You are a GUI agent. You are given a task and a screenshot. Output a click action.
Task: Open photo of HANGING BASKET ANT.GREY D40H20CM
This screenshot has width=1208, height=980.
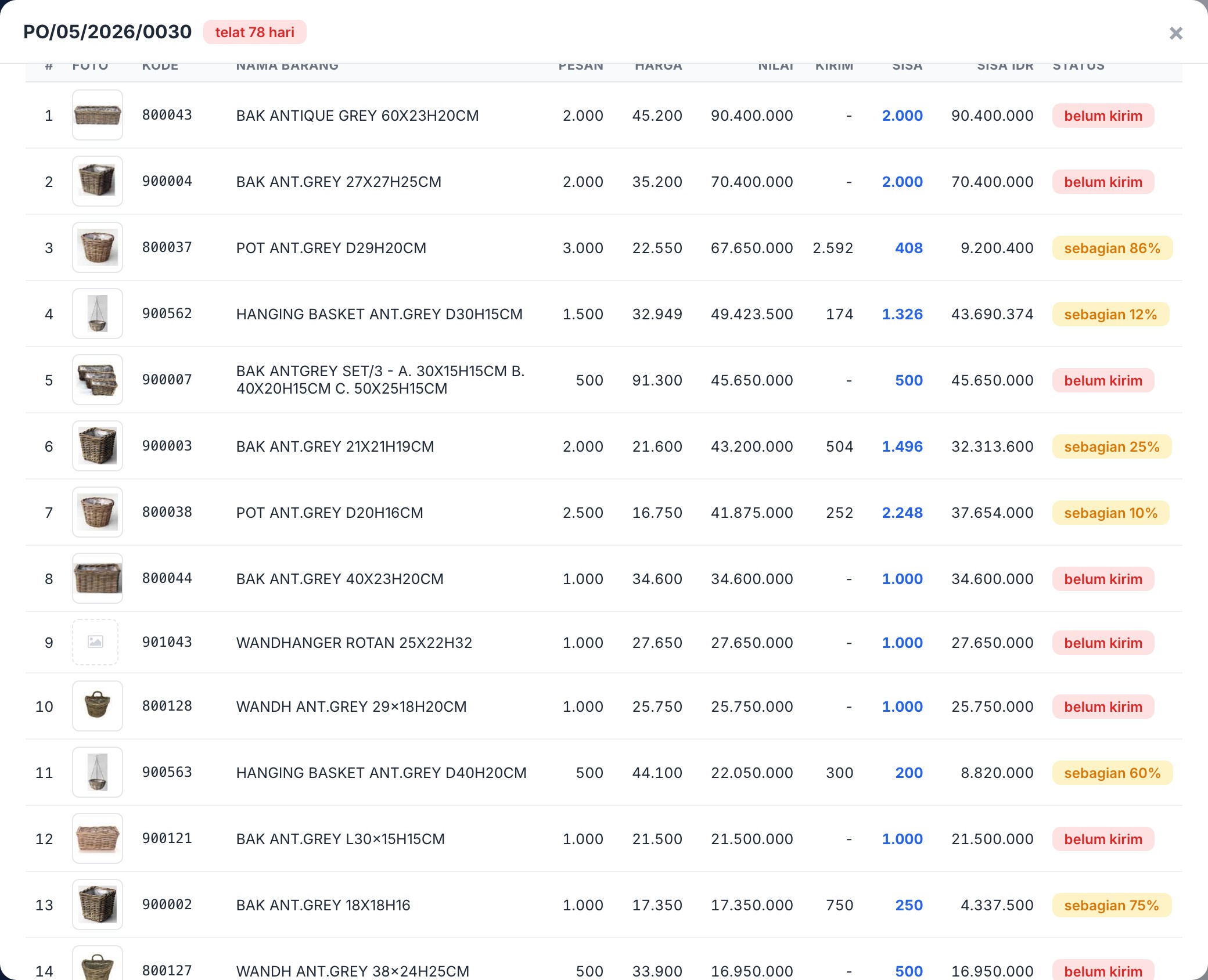click(98, 772)
